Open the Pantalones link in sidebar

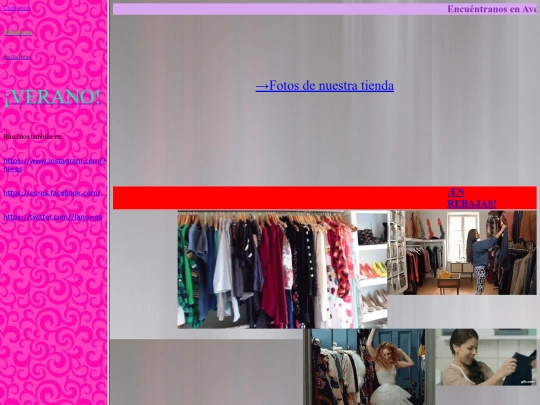click(18, 32)
